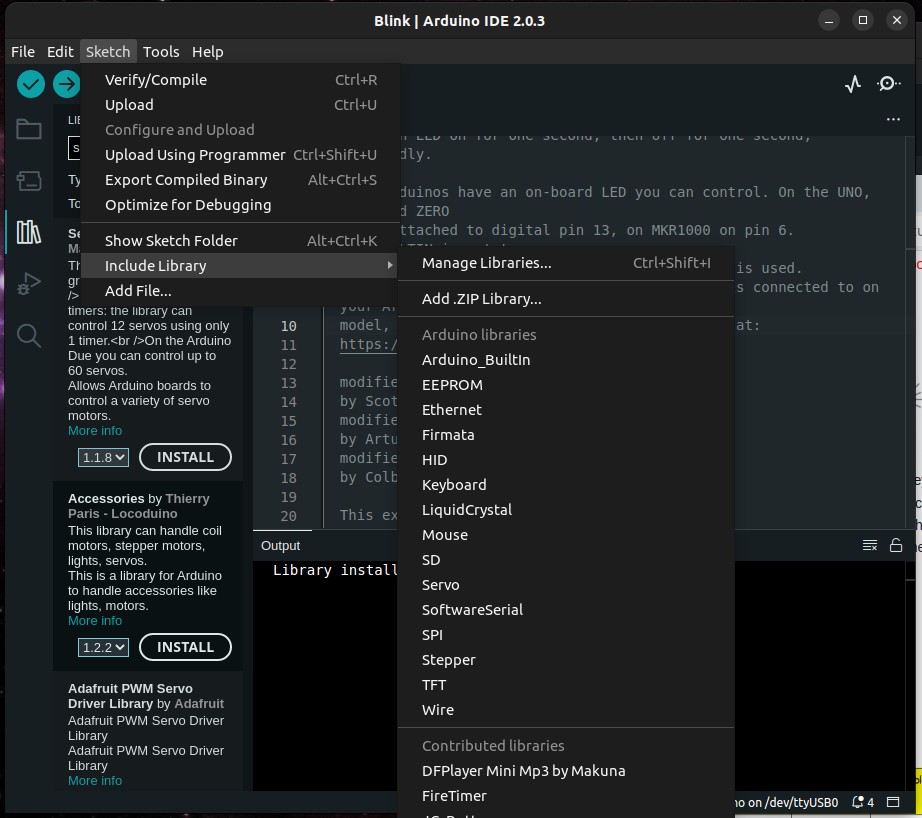Choose Upload from the Sketch menu
Image resolution: width=922 pixels, height=818 pixels.
[240, 105]
